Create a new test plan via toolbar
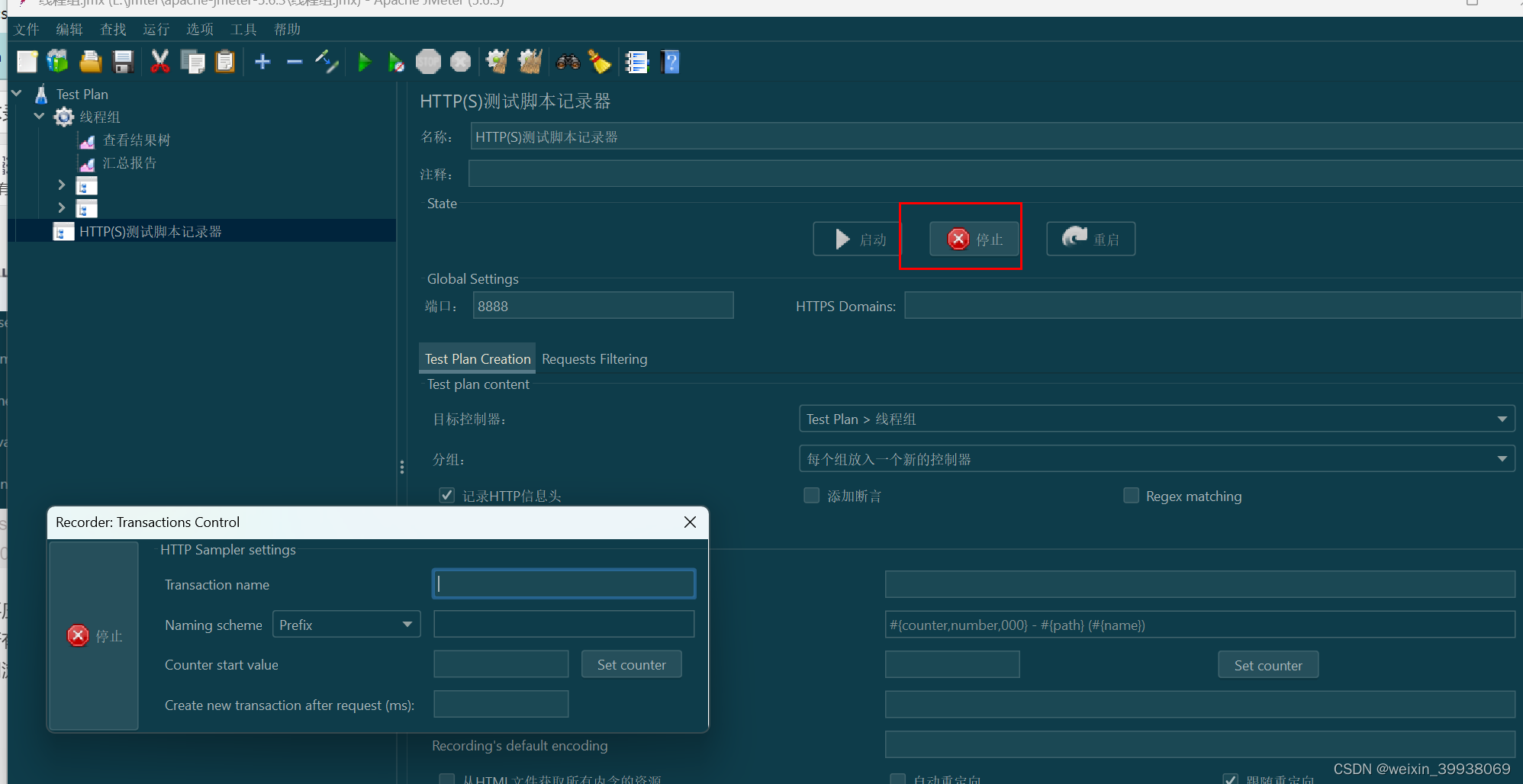The width and height of the screenshot is (1523, 784). click(x=27, y=62)
